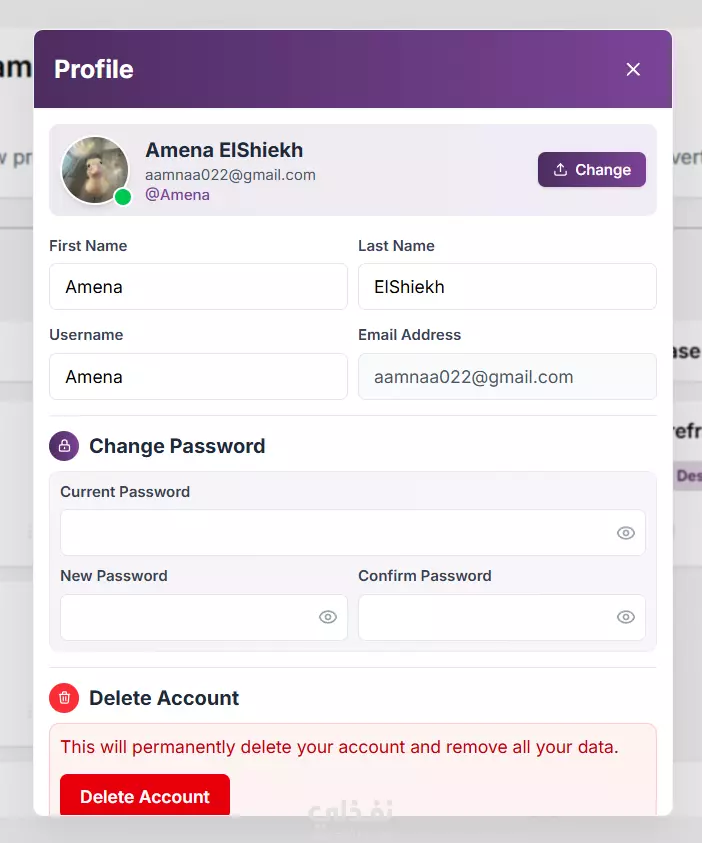This screenshot has width=702, height=843.
Task: Show the Current Password with eye icon
Action: click(626, 533)
